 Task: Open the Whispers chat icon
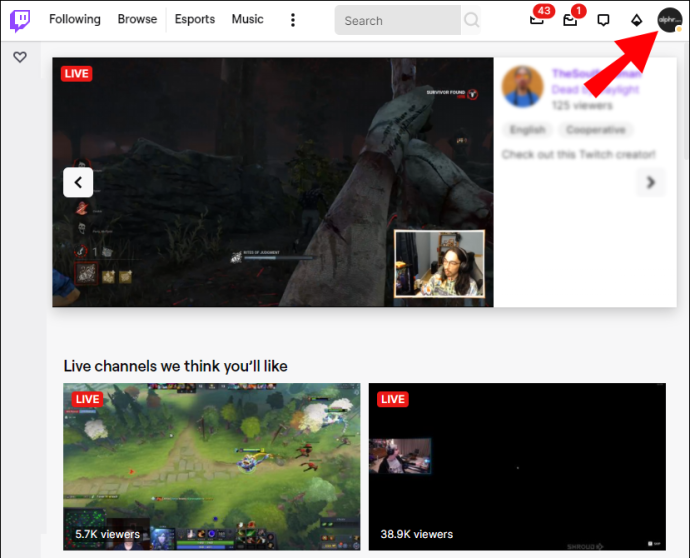click(603, 20)
